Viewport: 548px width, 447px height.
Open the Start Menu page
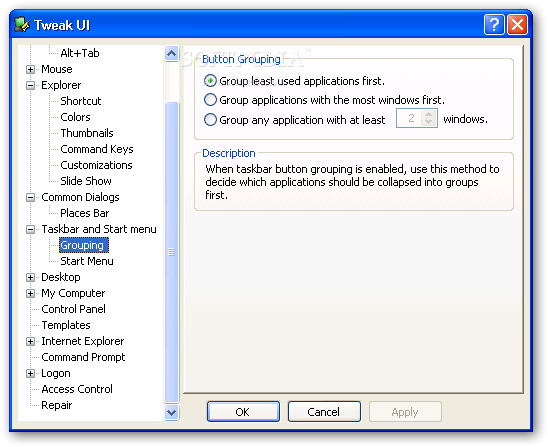[x=87, y=261]
